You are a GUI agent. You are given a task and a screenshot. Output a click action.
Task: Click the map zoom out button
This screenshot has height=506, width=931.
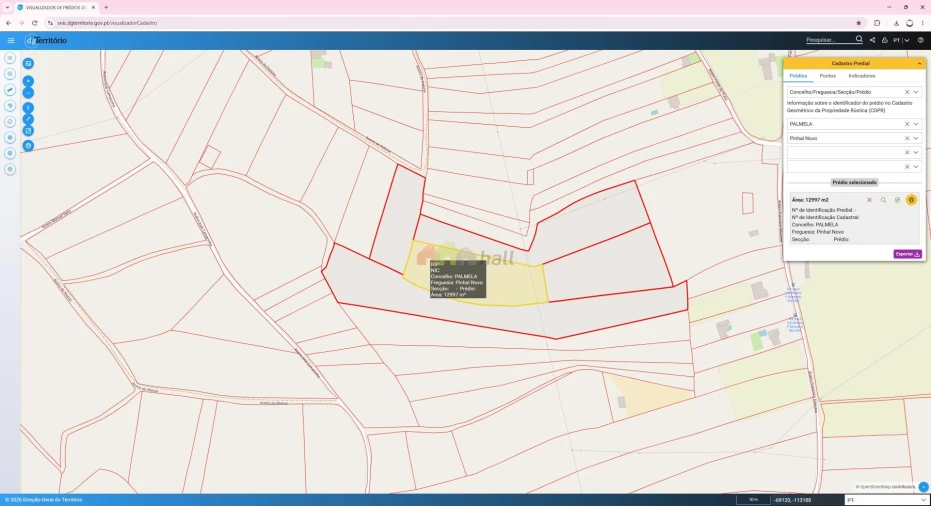(x=28, y=93)
